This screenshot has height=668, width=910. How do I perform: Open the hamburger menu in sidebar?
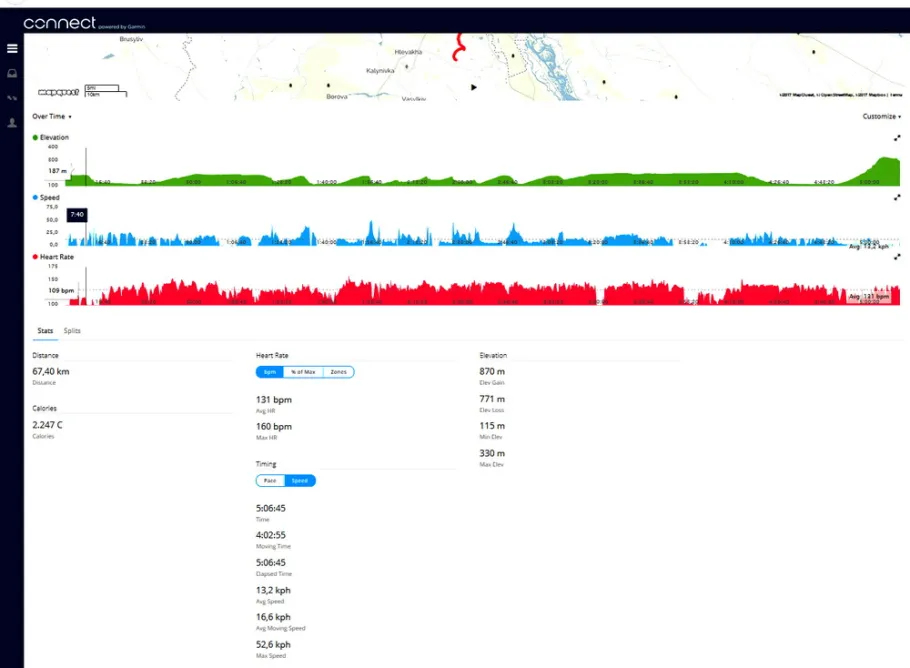12,49
